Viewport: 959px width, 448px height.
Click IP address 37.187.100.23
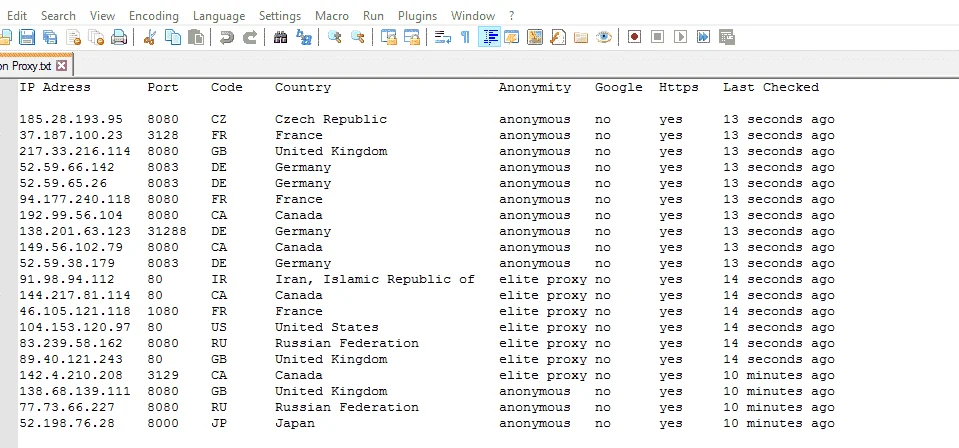(71, 135)
